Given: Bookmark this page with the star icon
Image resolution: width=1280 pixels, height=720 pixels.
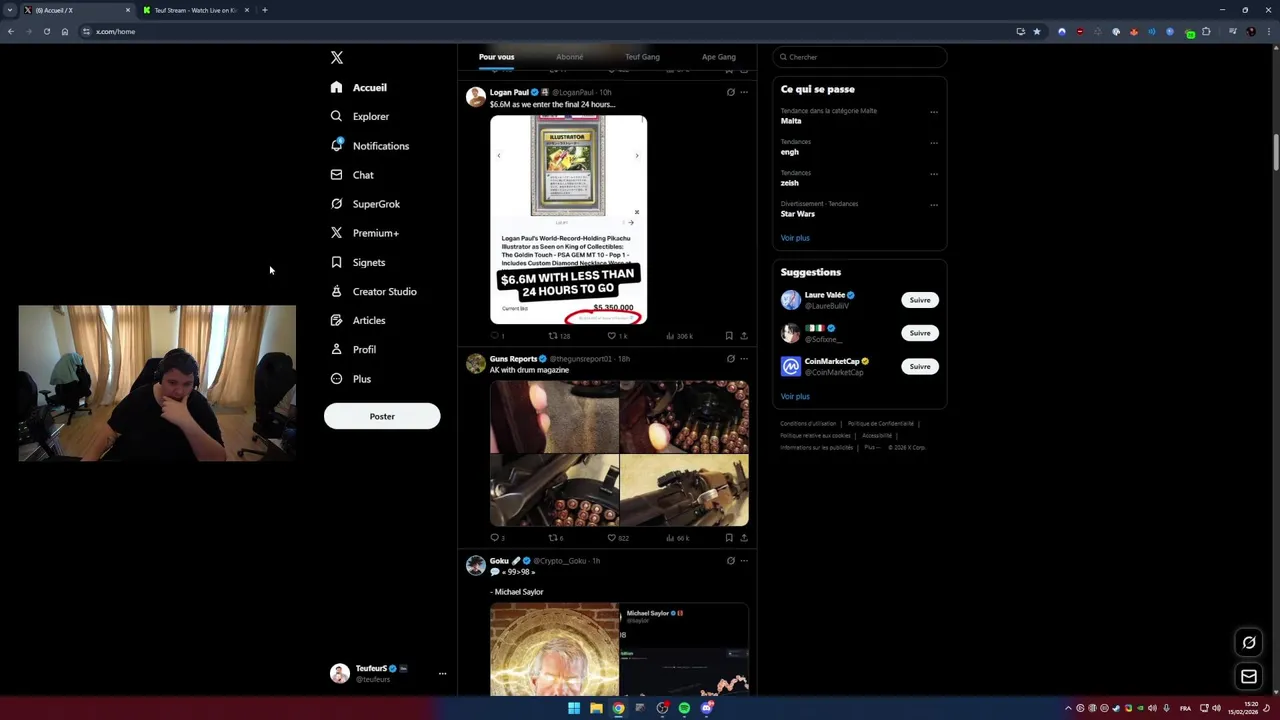Looking at the screenshot, I should pos(1037,31).
